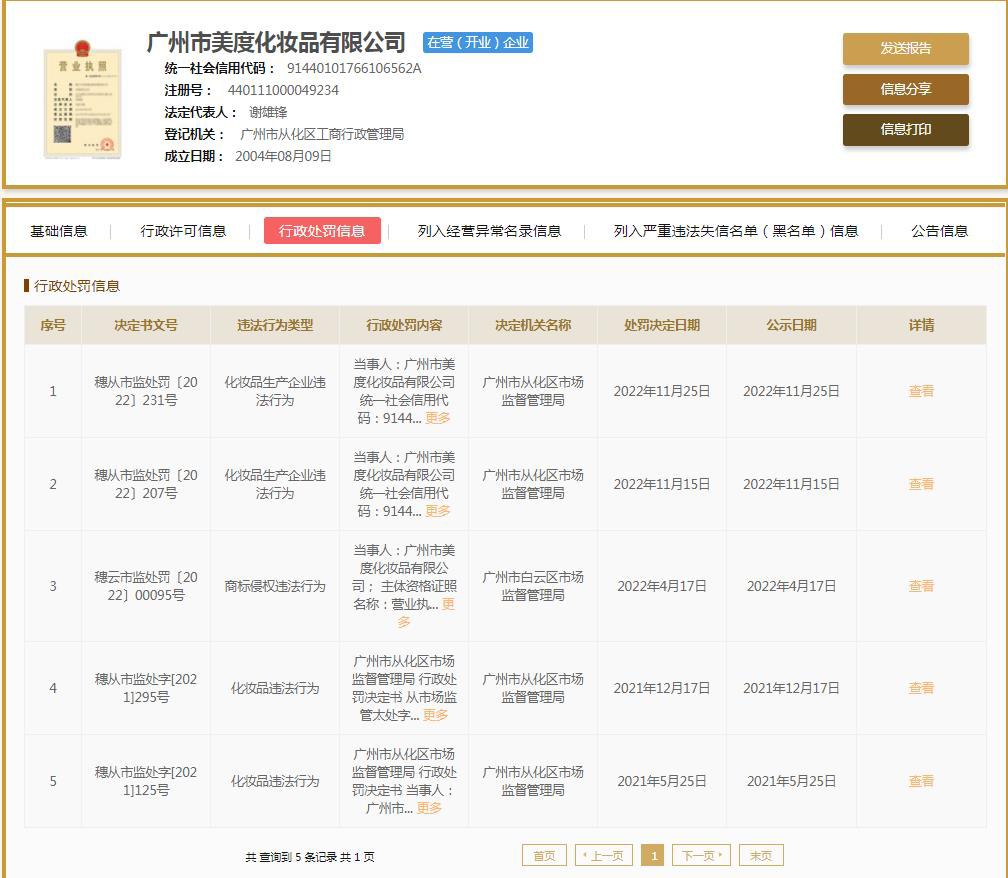Select the 行政处罚信息 tab

tap(322, 231)
